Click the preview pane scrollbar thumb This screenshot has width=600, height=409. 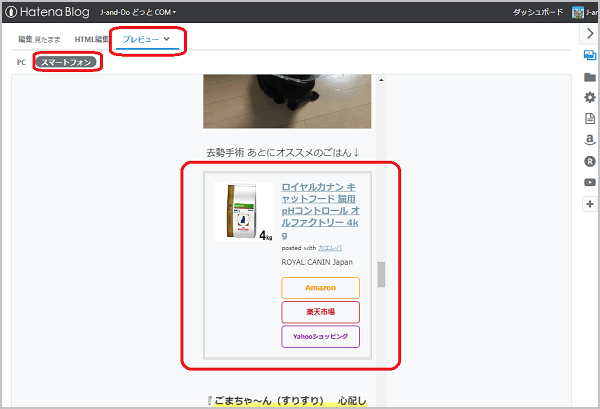[381, 274]
